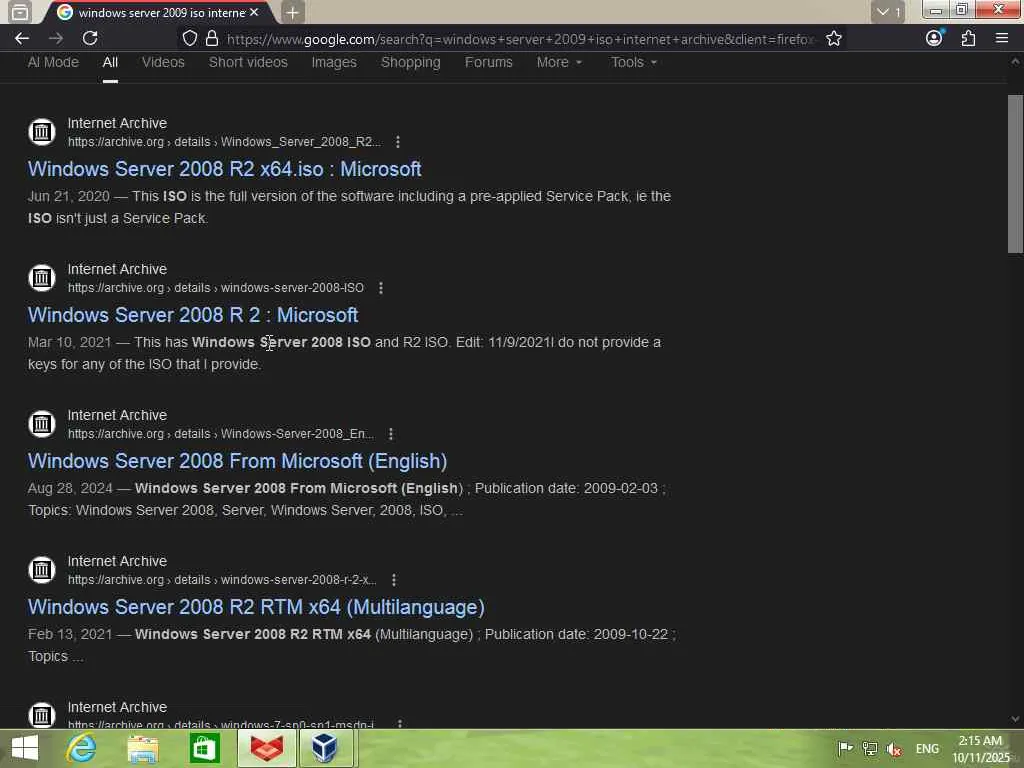Go back to the previous page

(22, 39)
